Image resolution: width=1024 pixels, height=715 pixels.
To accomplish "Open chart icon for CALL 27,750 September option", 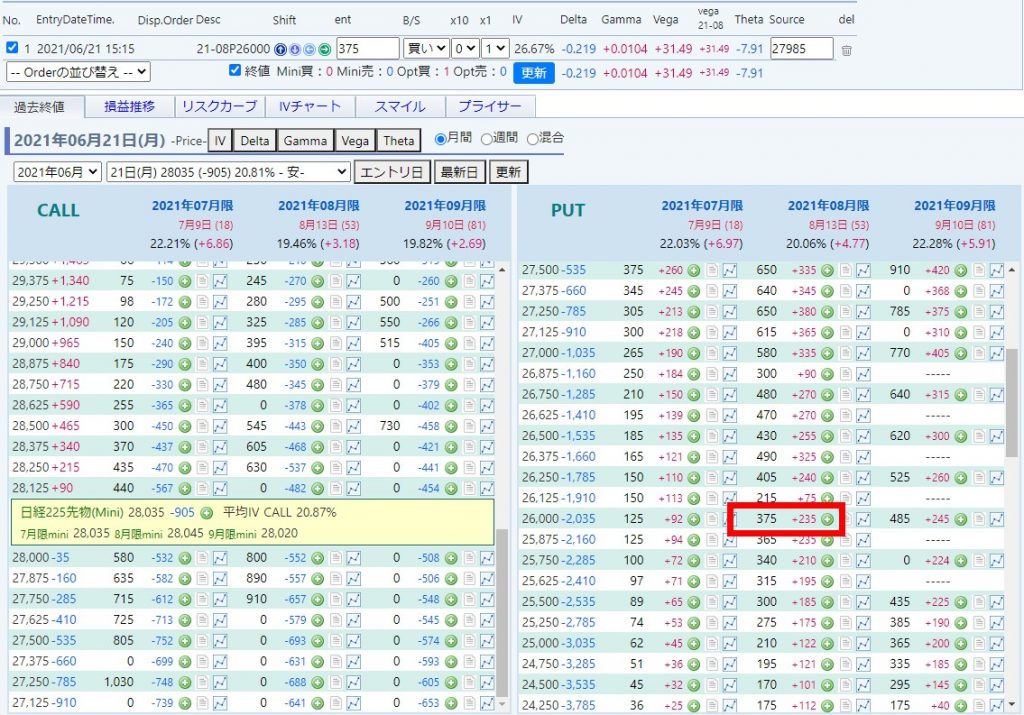I will coord(487,599).
